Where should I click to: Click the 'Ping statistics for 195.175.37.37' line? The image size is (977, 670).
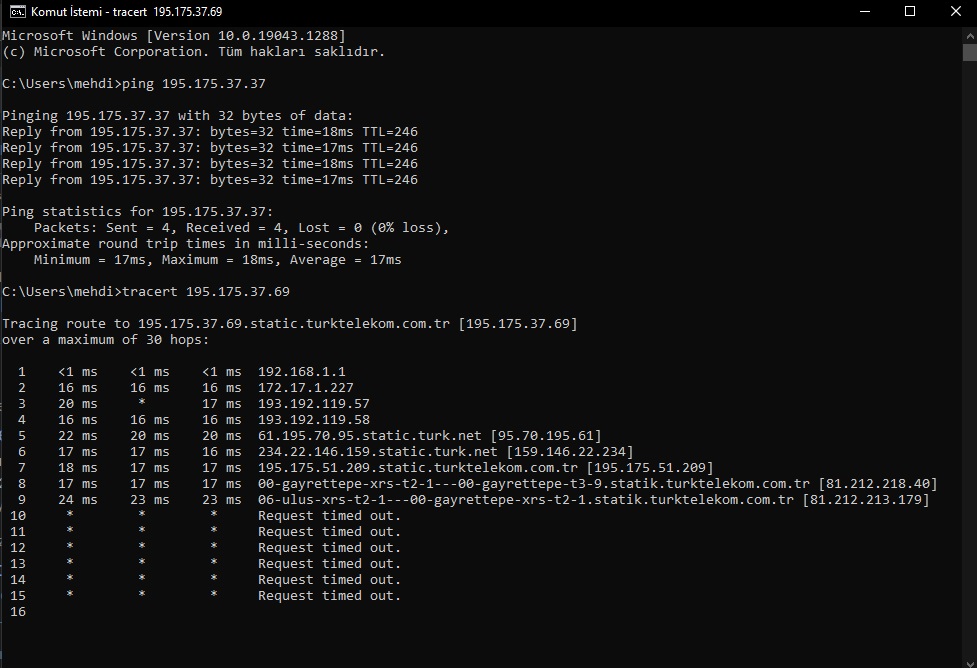pos(138,212)
